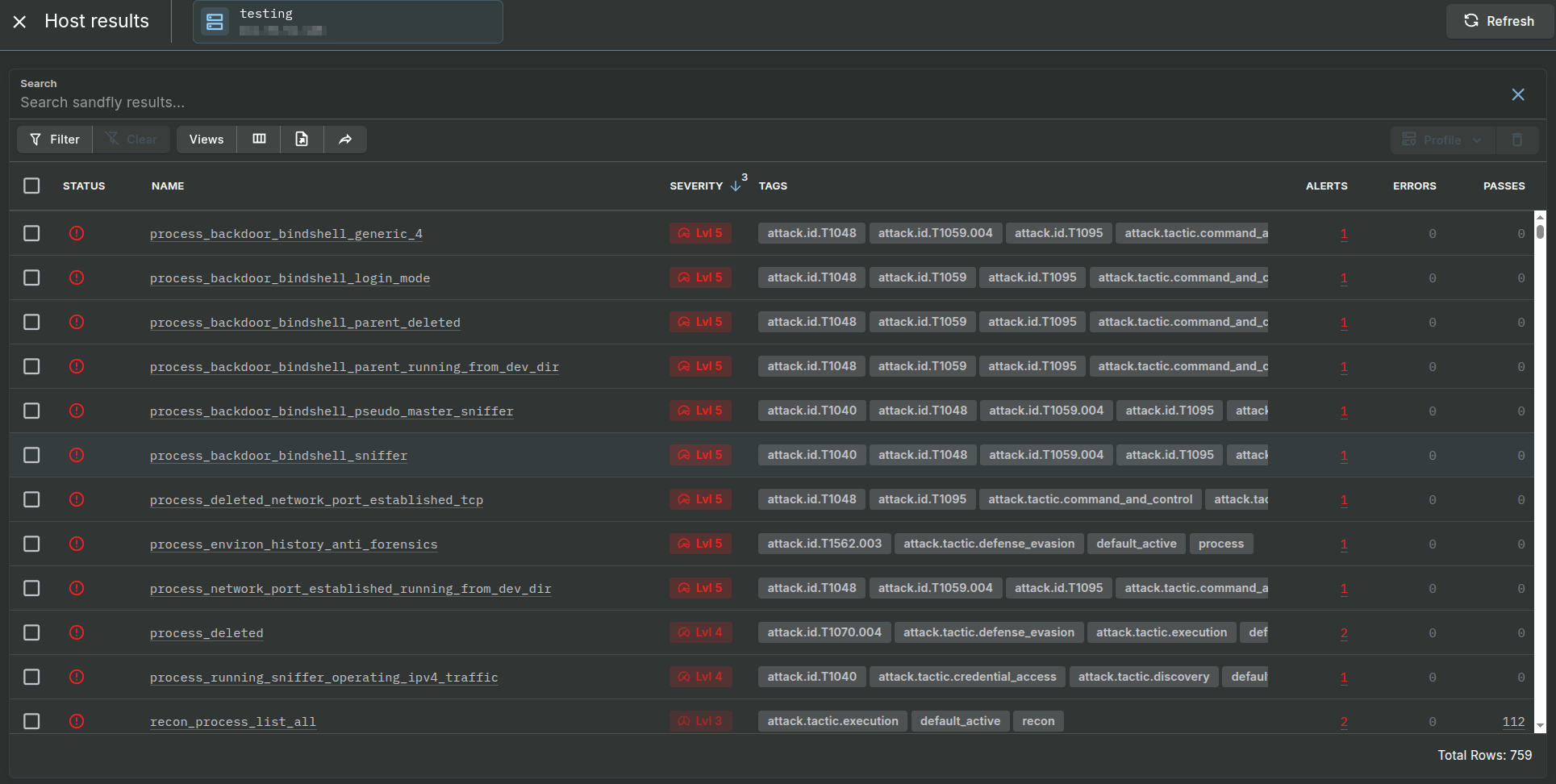1556x784 pixels.
Task: Click Lvl 3 badge for recon_process_list_all
Action: point(700,721)
